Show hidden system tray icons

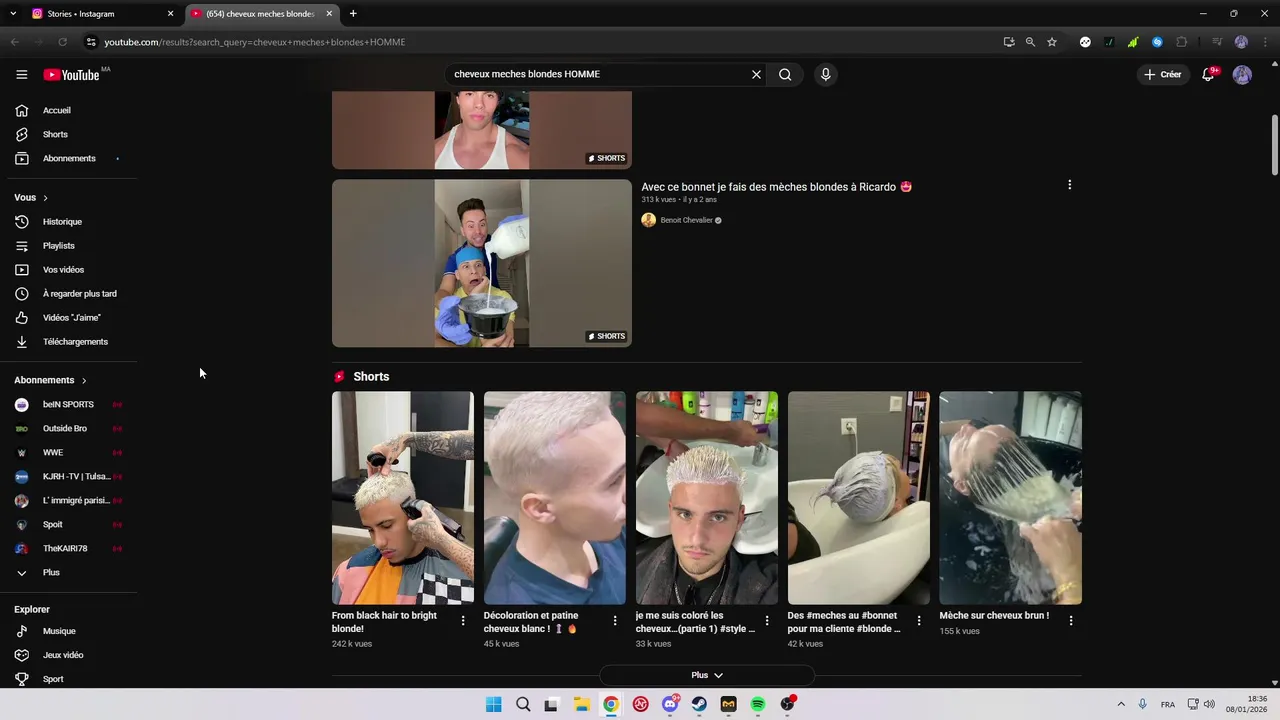[x=1121, y=704]
